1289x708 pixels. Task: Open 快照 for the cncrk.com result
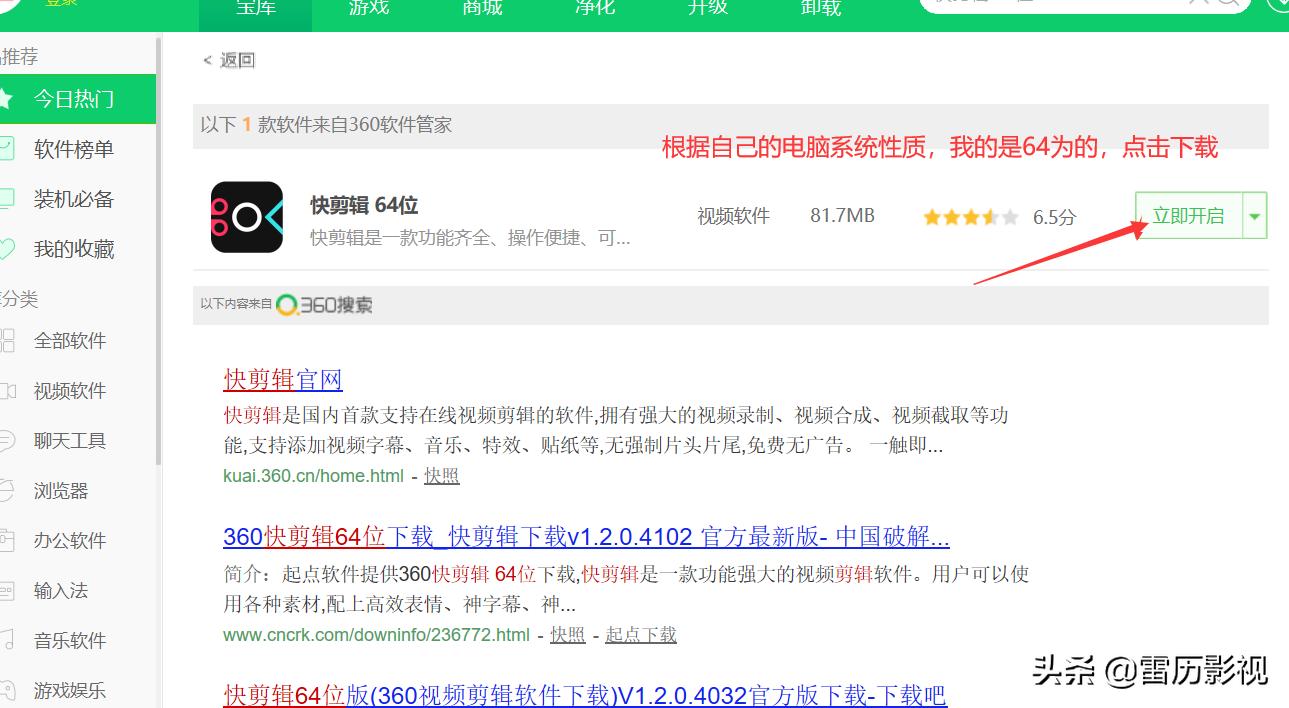pos(568,635)
